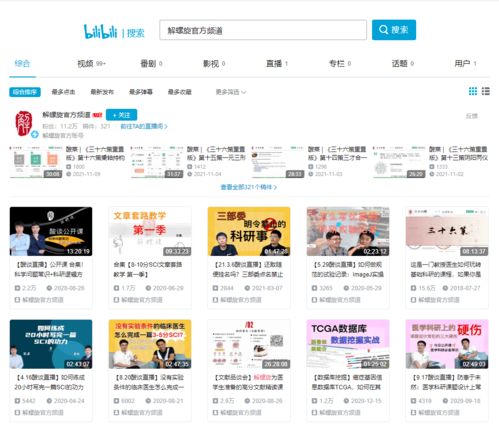499x430 pixels.
Task: Click play count icon beside 15.6万
Action: coord(413,288)
